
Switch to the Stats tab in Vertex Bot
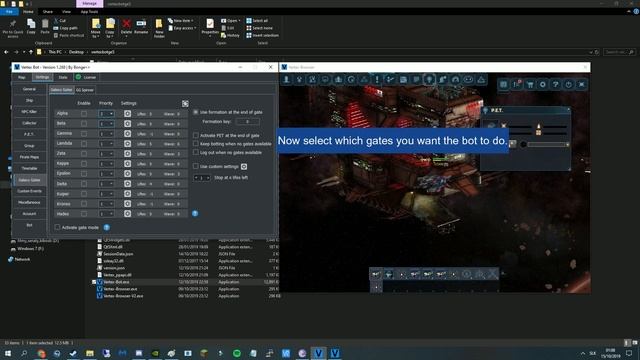point(63,77)
